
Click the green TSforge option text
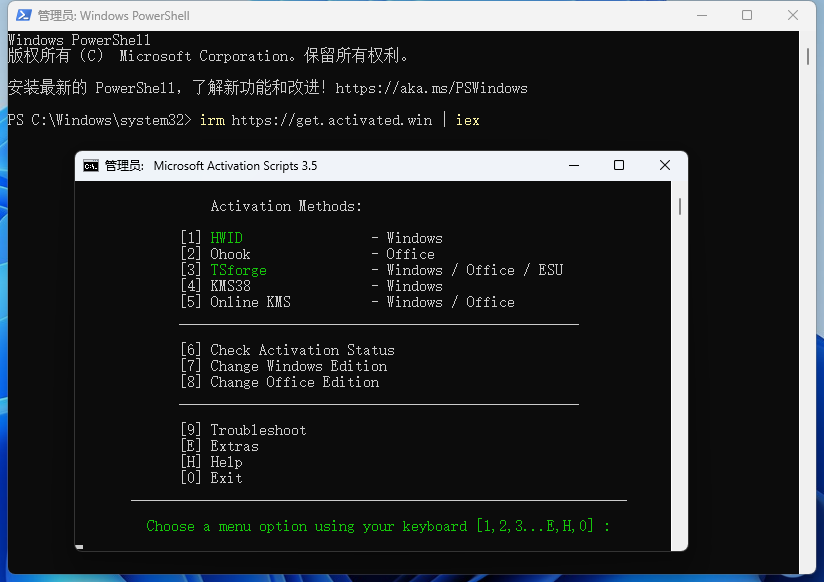pyautogui.click(x=239, y=270)
